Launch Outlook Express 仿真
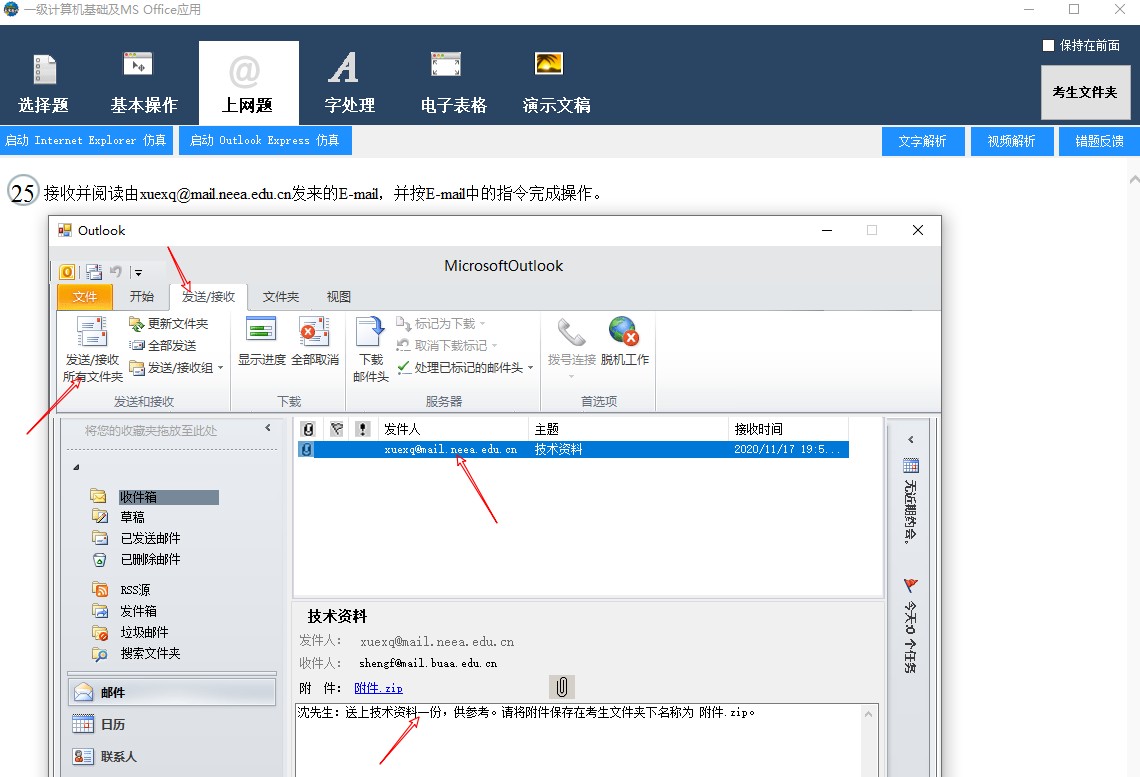The height and width of the screenshot is (777, 1140). [265, 140]
